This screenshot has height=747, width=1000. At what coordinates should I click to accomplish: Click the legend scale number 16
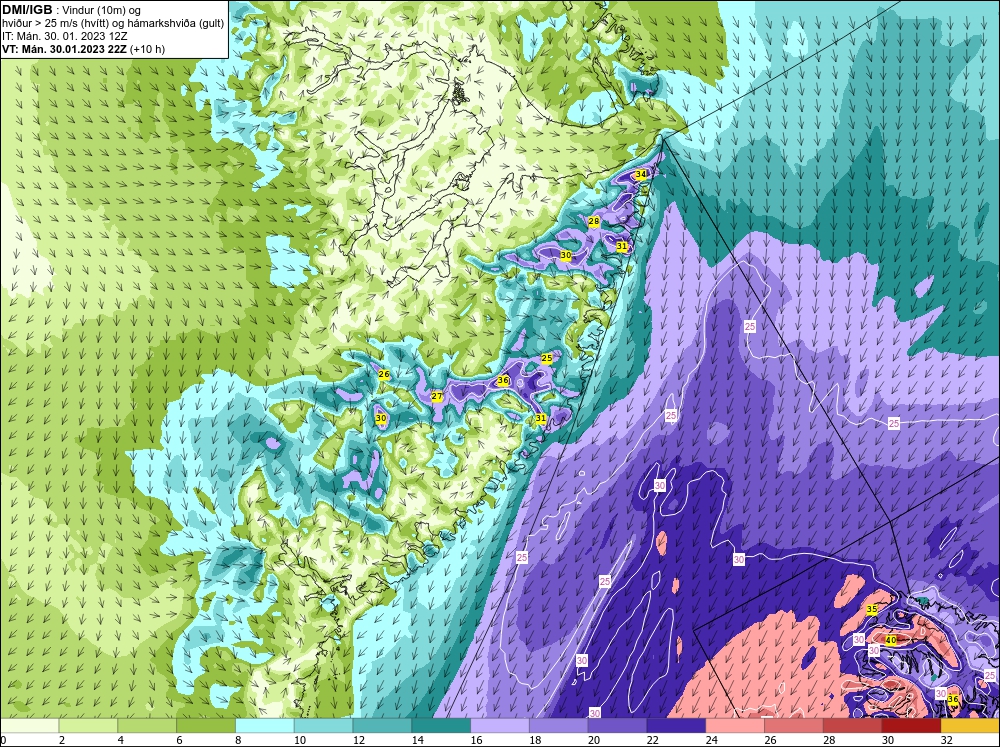pyautogui.click(x=476, y=740)
